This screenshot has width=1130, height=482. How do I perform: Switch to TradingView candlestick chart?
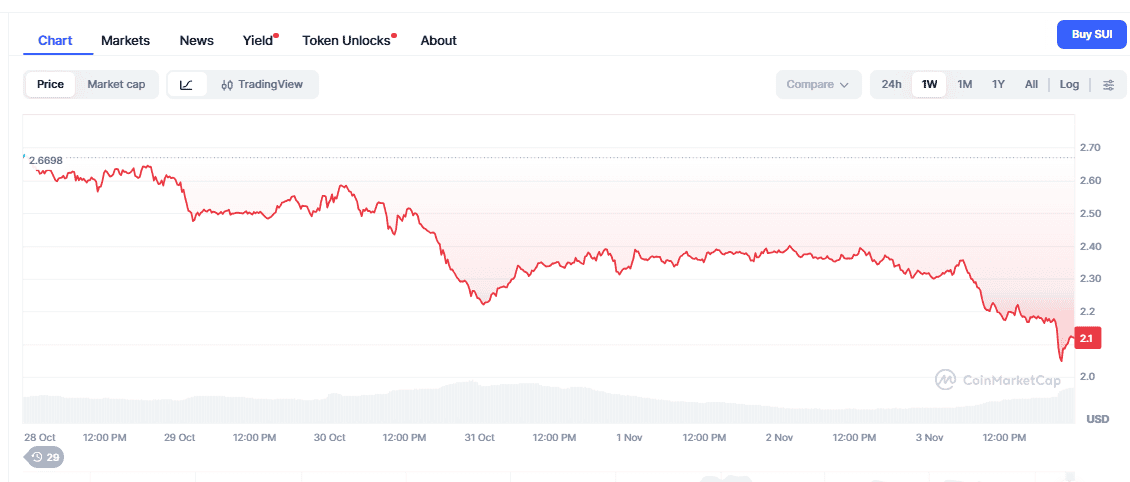(262, 85)
